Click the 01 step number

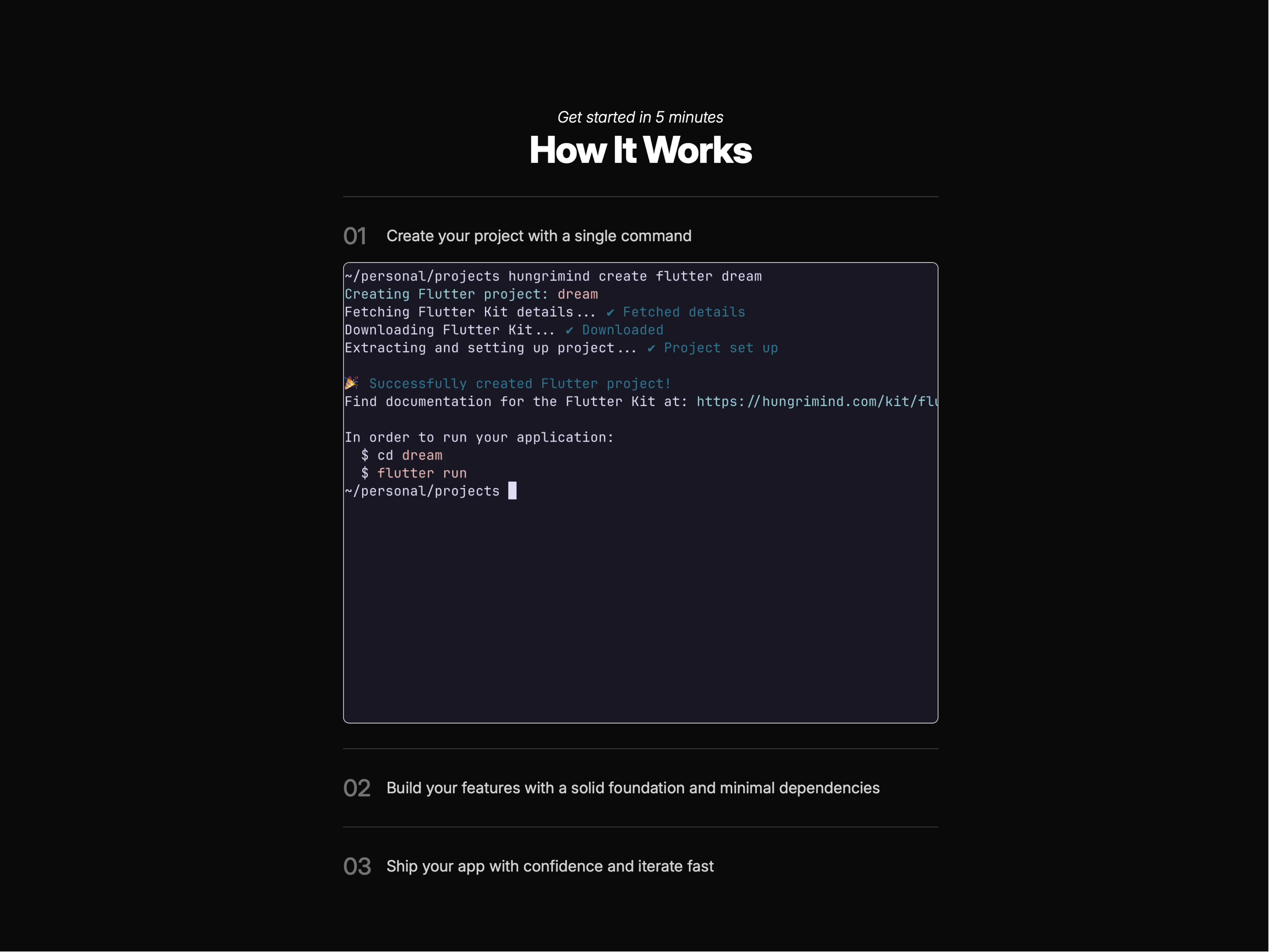point(355,236)
